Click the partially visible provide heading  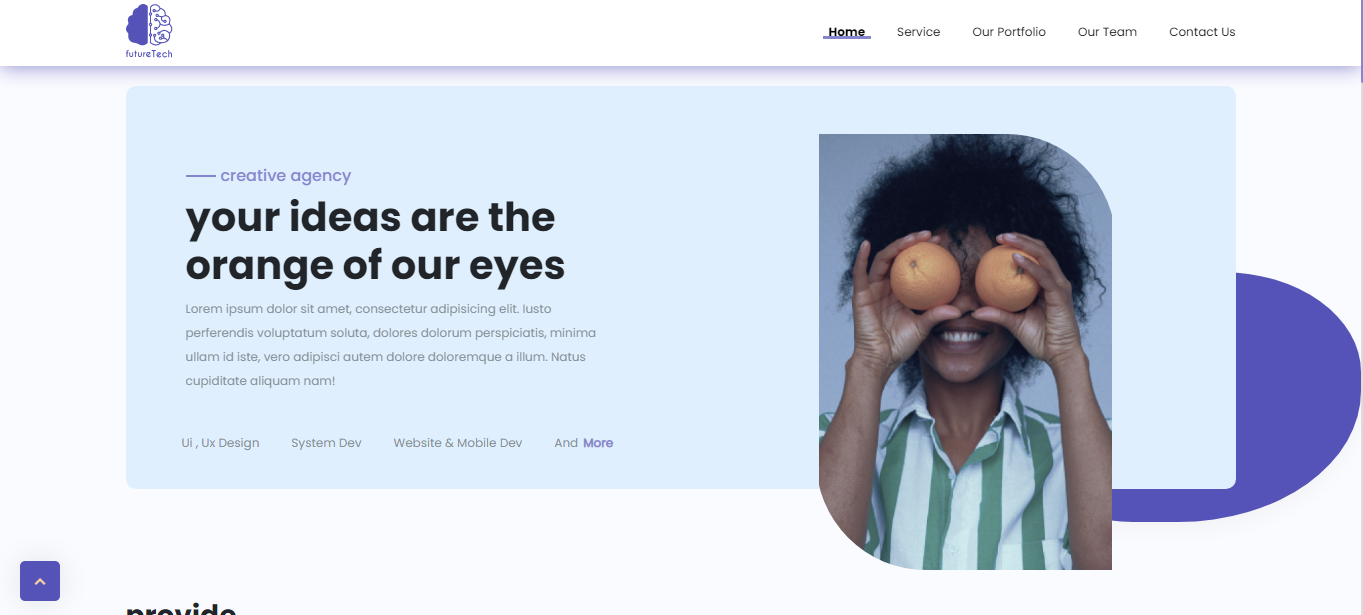click(x=181, y=608)
